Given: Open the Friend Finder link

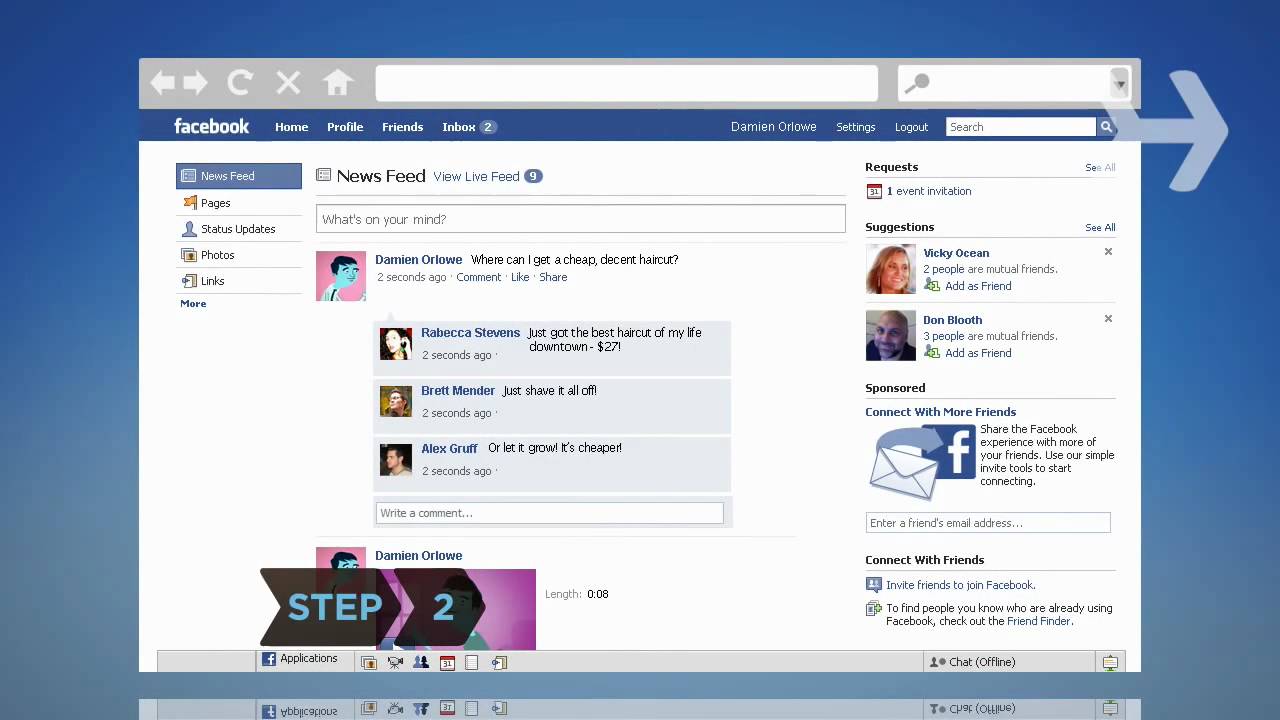Looking at the screenshot, I should (x=1038, y=621).
